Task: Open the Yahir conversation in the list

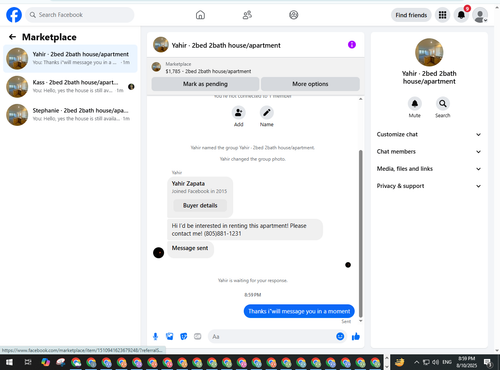Action: [x=70, y=58]
